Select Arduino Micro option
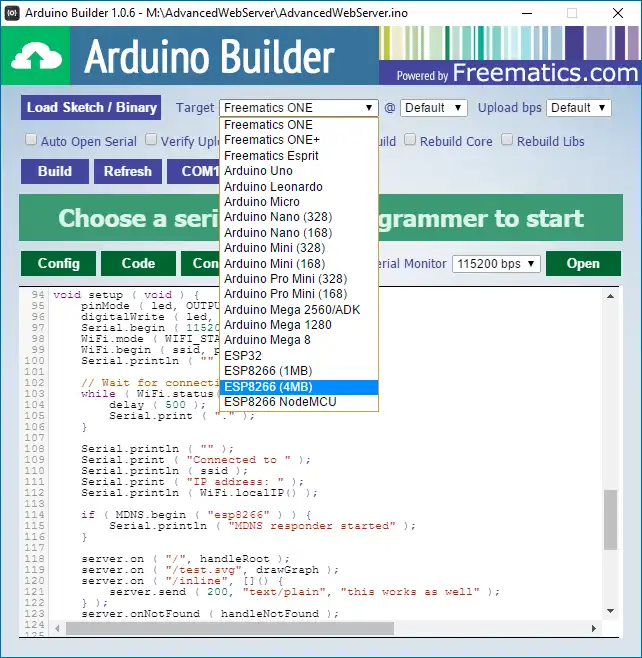642x658 pixels. [299, 202]
